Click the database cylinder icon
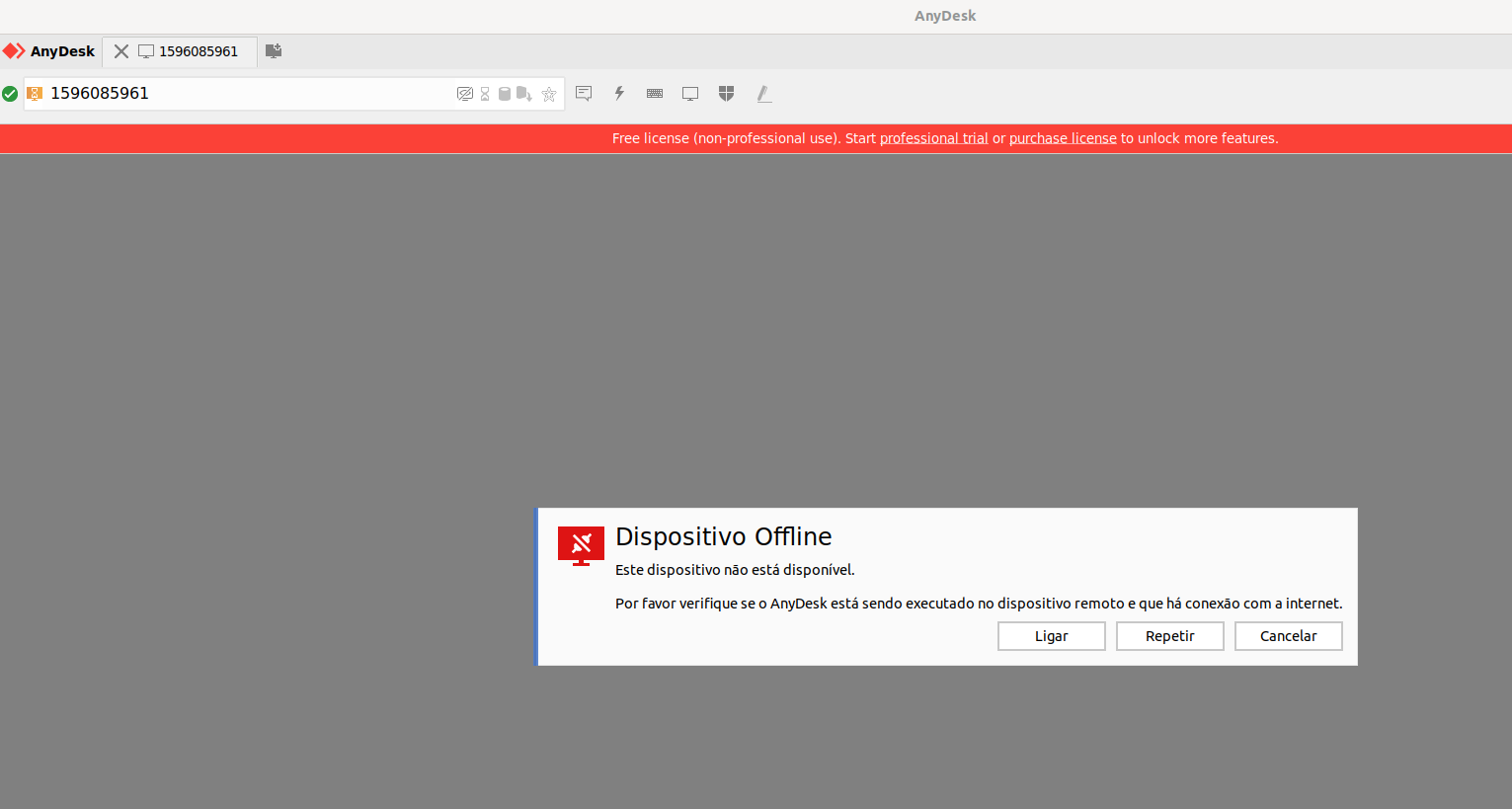1512x809 pixels. coord(505,94)
